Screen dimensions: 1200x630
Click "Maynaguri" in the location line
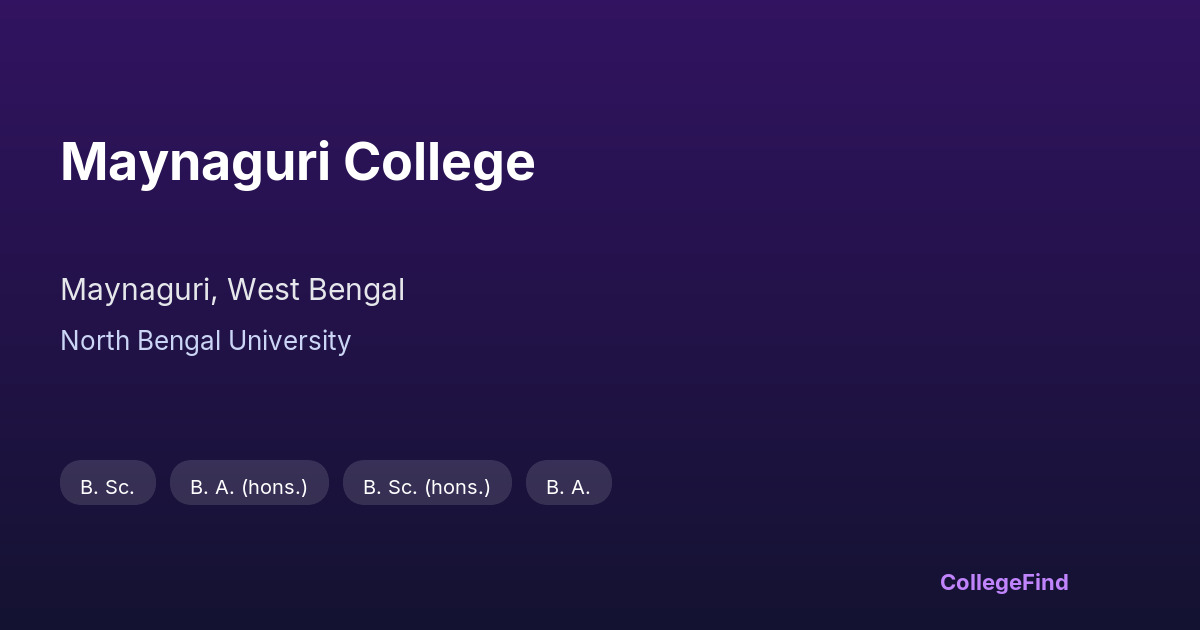coord(136,290)
